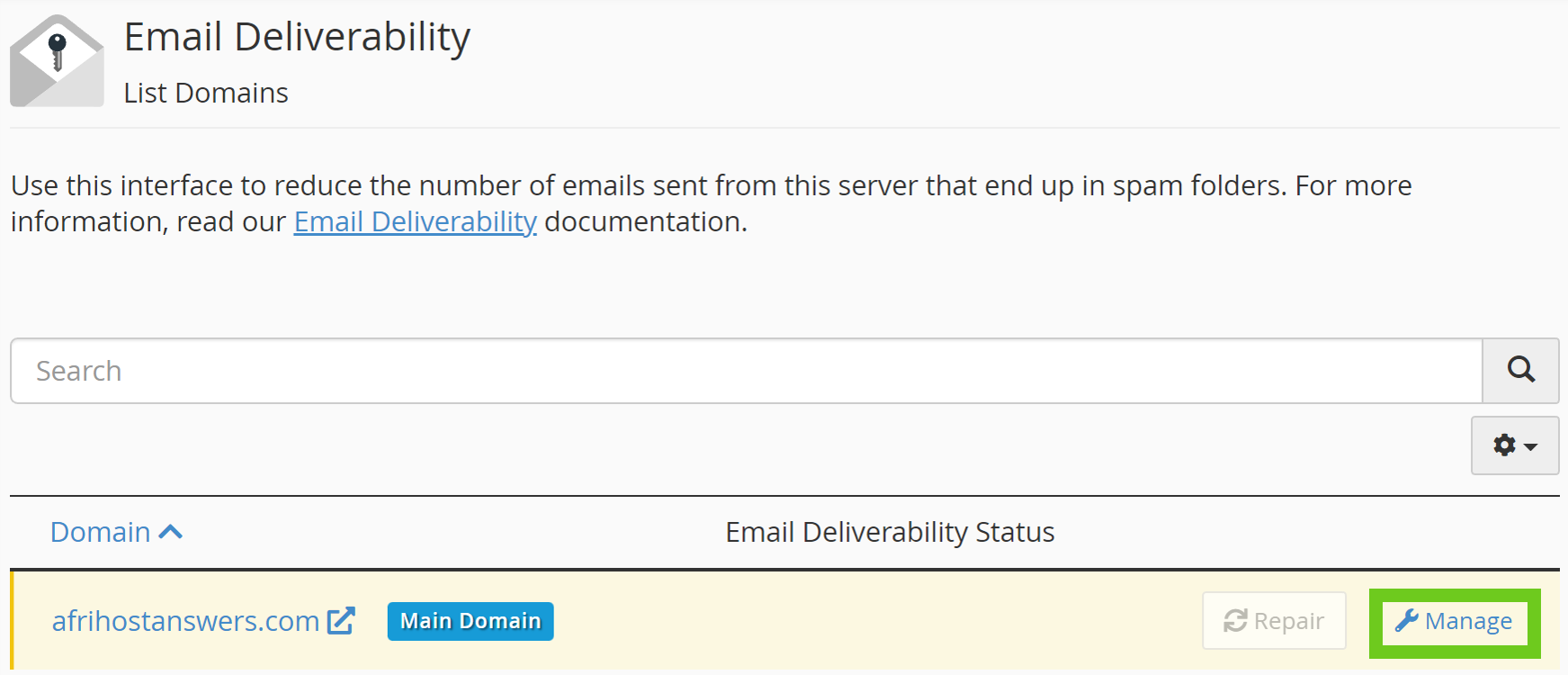Sort the list by Domain column header
Image resolution: width=1568 pixels, height=675 pixels.
point(101,532)
